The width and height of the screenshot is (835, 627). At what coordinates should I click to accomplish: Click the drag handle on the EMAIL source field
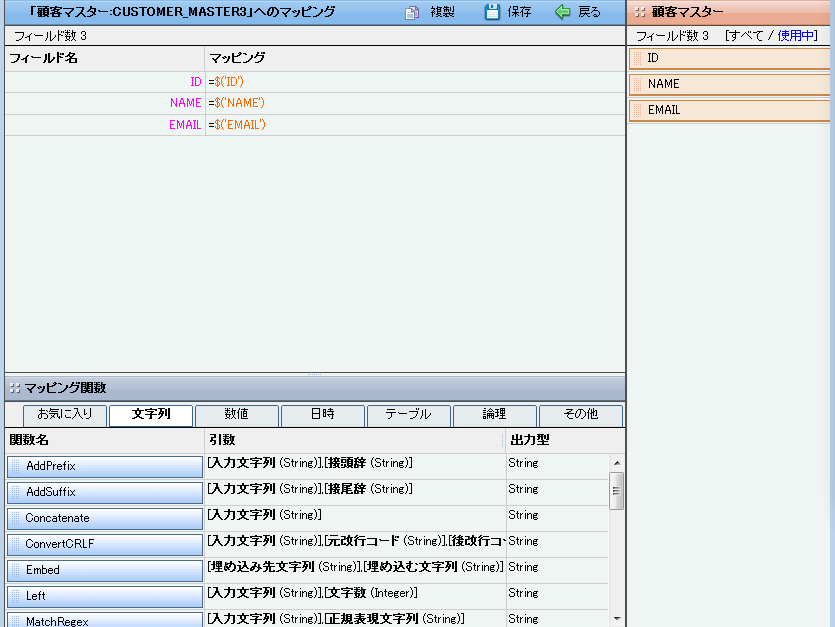click(637, 110)
